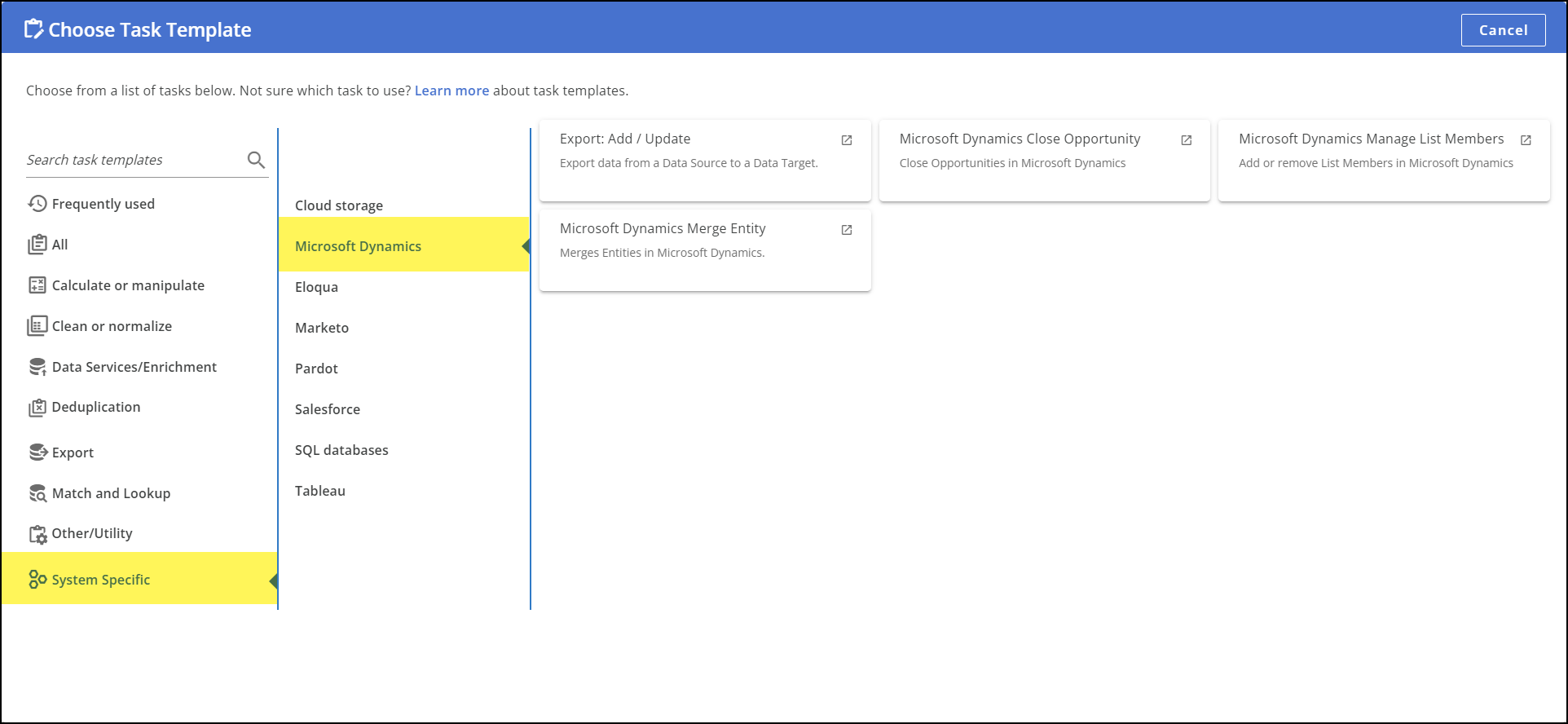Viewport: 1568px width, 724px height.
Task: Select SQL databases subcategory
Action: click(341, 450)
